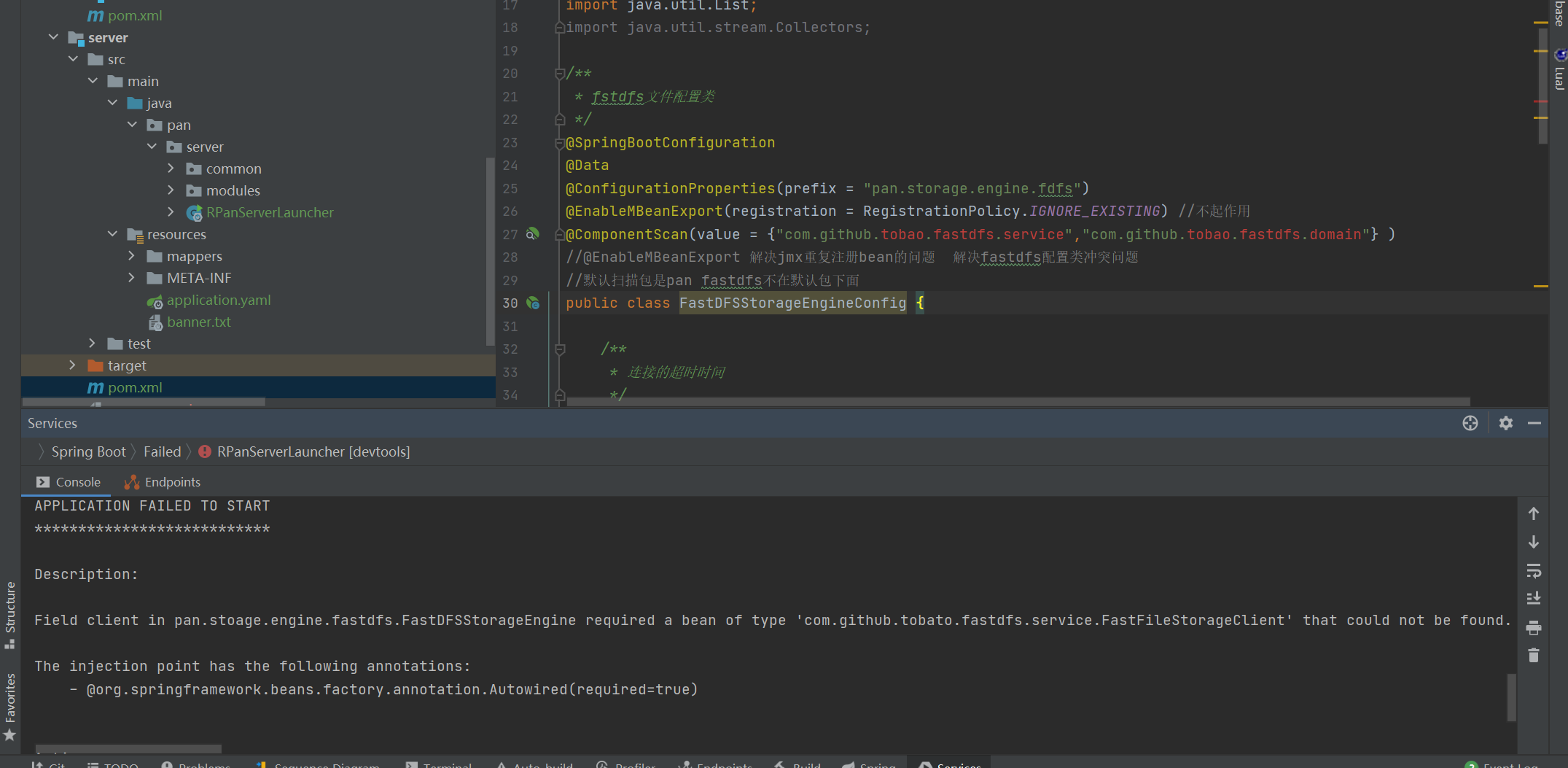Toggle code folding at line 32 comment

560,349
